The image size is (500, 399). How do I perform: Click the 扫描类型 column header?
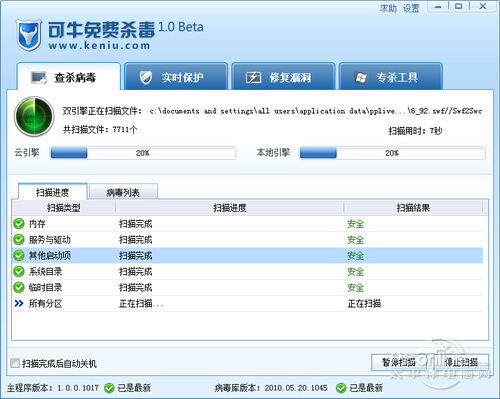pos(64,208)
